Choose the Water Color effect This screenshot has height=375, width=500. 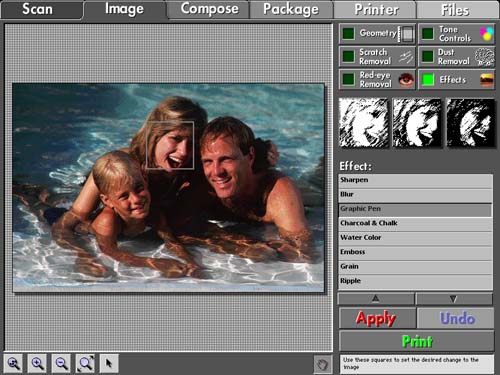[x=415, y=238]
